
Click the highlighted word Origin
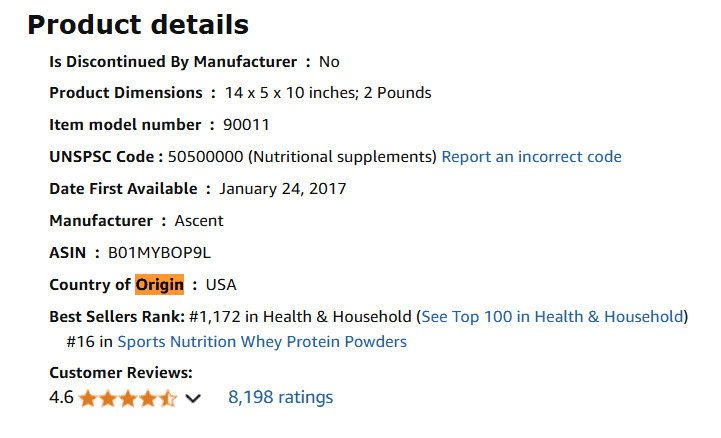[x=160, y=284]
